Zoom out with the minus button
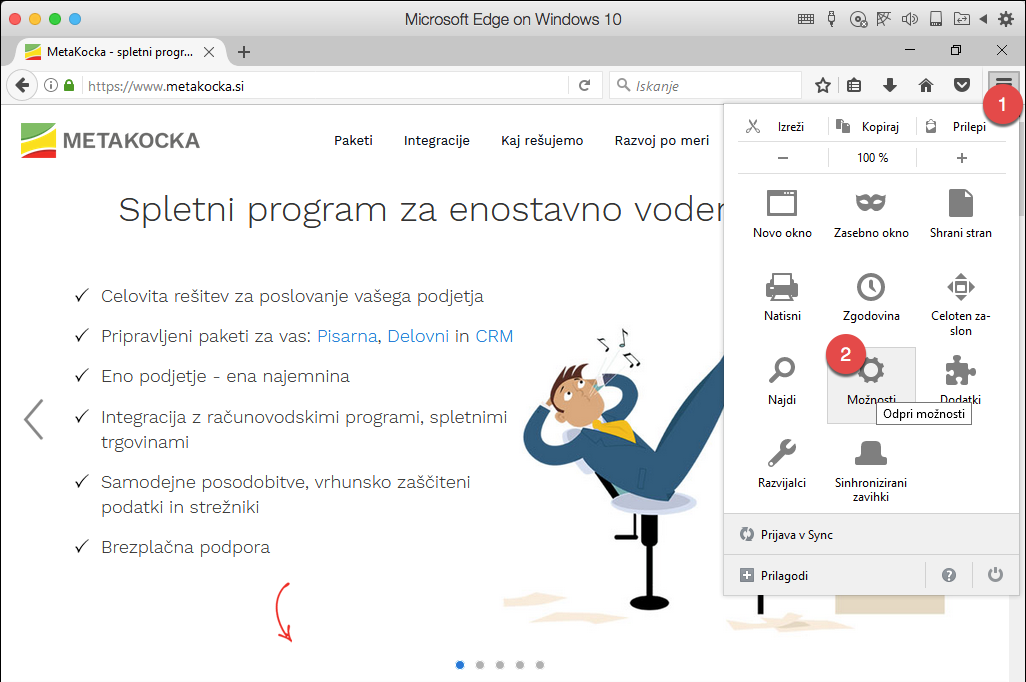This screenshot has width=1026, height=682. tap(783, 158)
